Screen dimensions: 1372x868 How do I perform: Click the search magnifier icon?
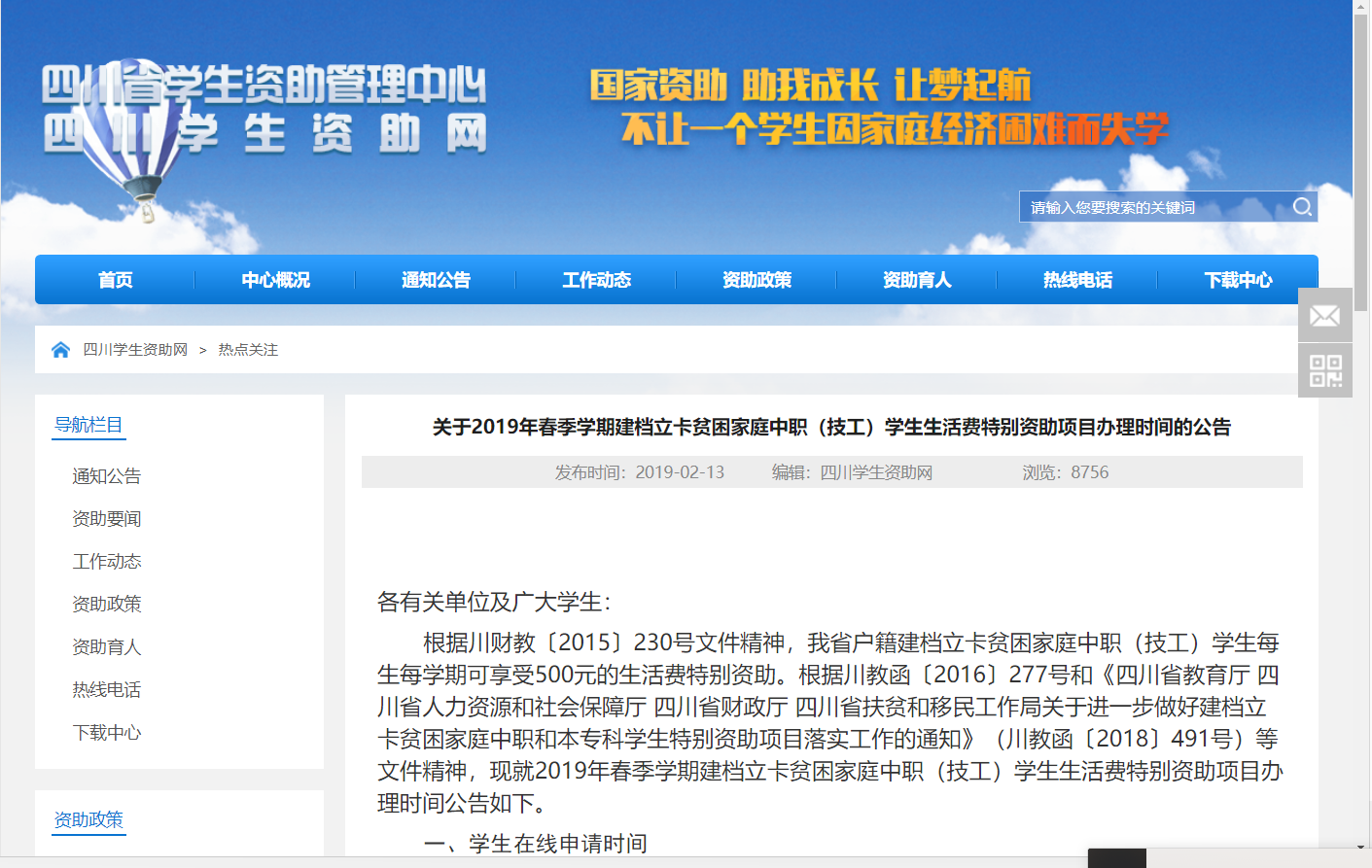1302,207
